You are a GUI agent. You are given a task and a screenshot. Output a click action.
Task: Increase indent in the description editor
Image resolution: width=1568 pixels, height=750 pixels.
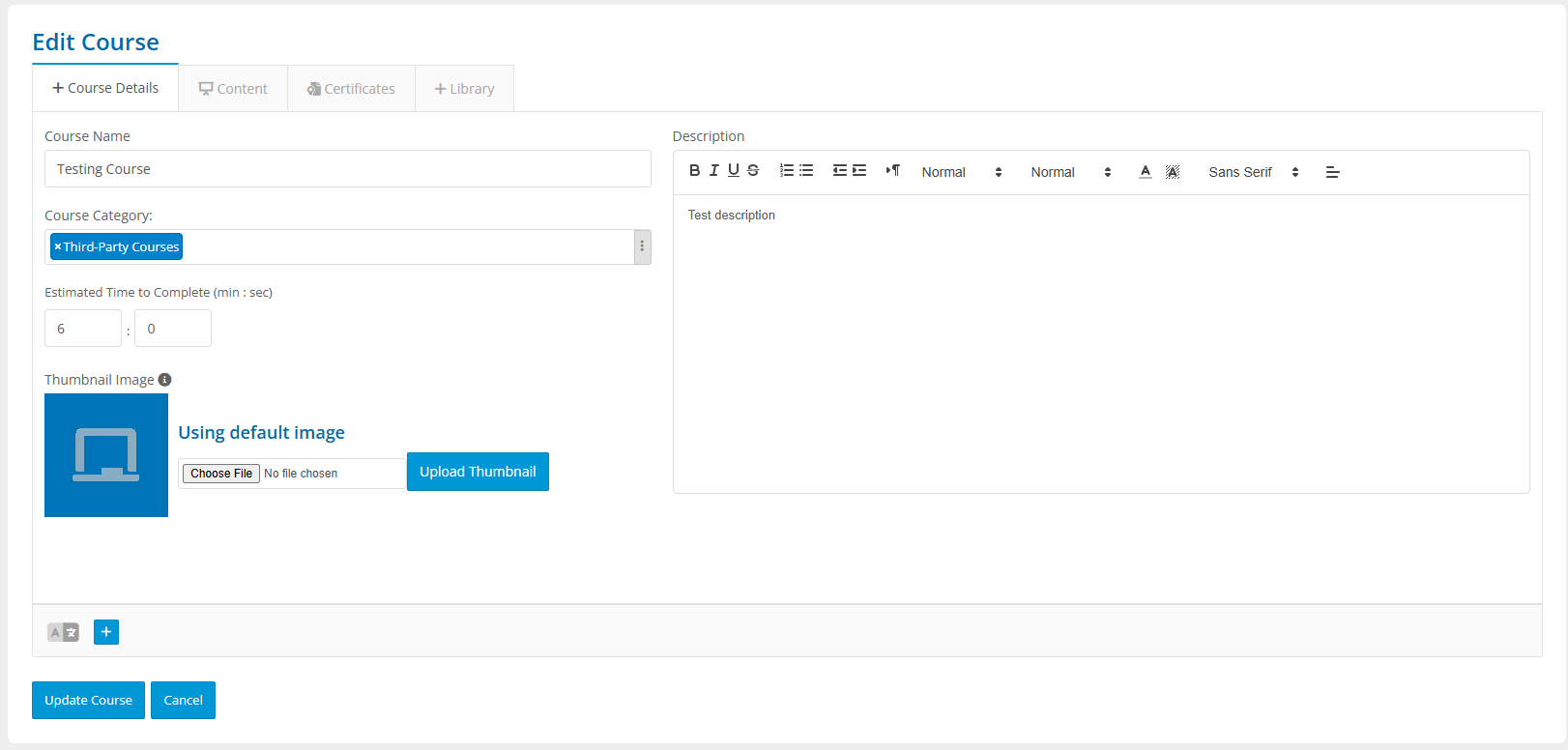[859, 171]
